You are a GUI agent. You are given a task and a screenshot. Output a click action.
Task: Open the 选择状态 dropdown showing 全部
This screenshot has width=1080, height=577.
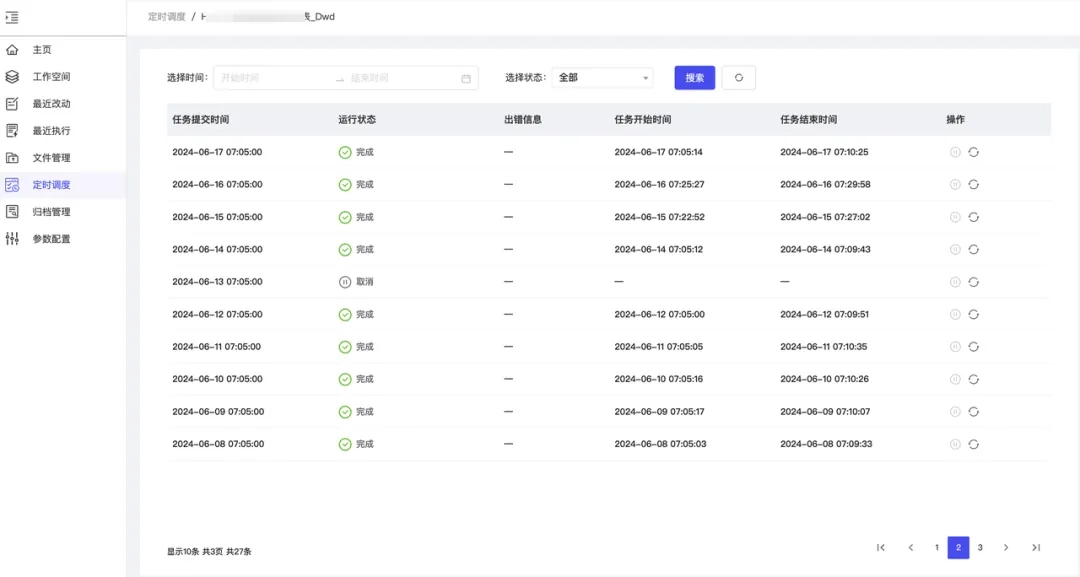coord(602,78)
